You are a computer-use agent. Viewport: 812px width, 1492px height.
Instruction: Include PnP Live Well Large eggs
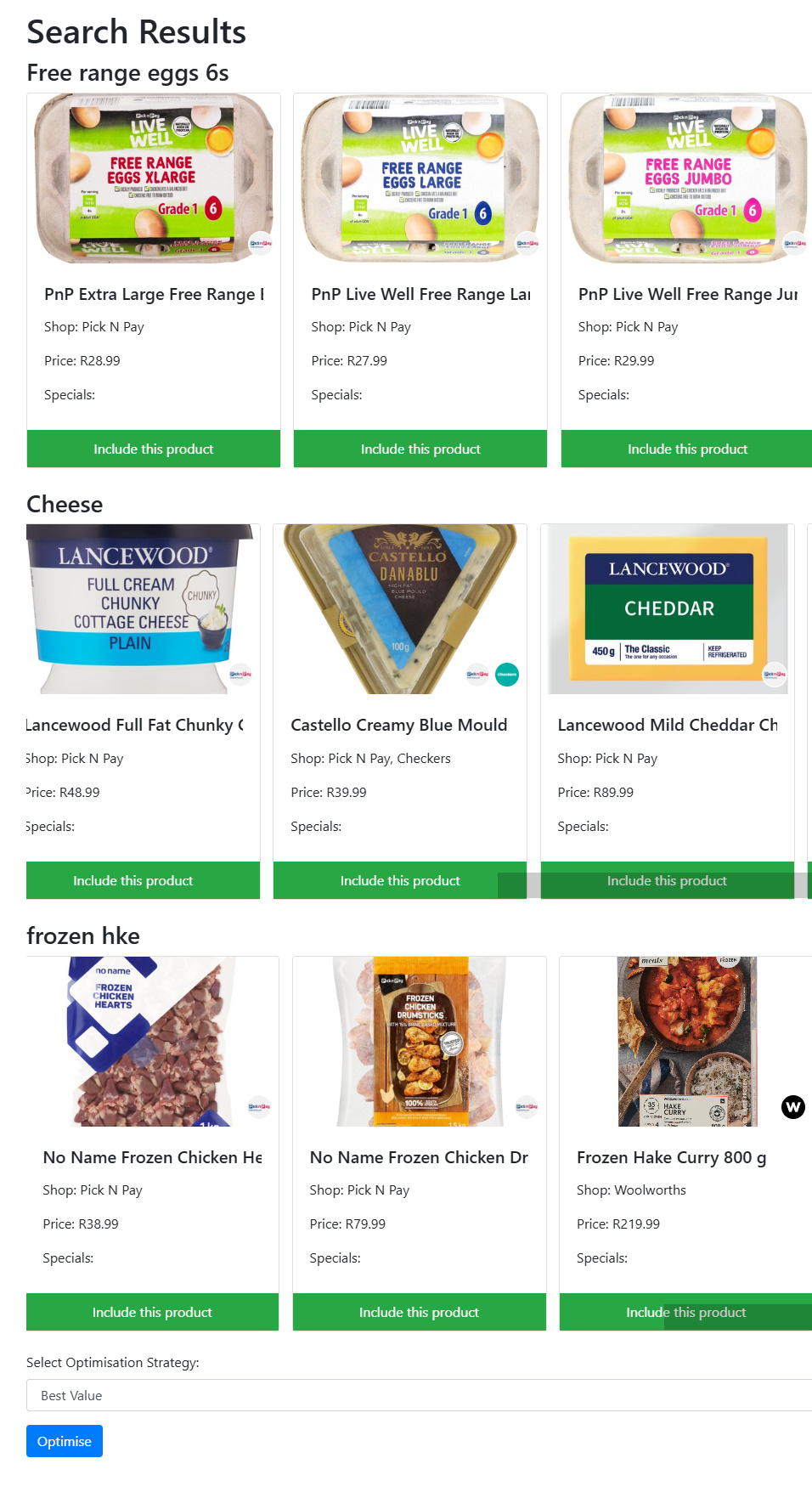click(x=420, y=449)
